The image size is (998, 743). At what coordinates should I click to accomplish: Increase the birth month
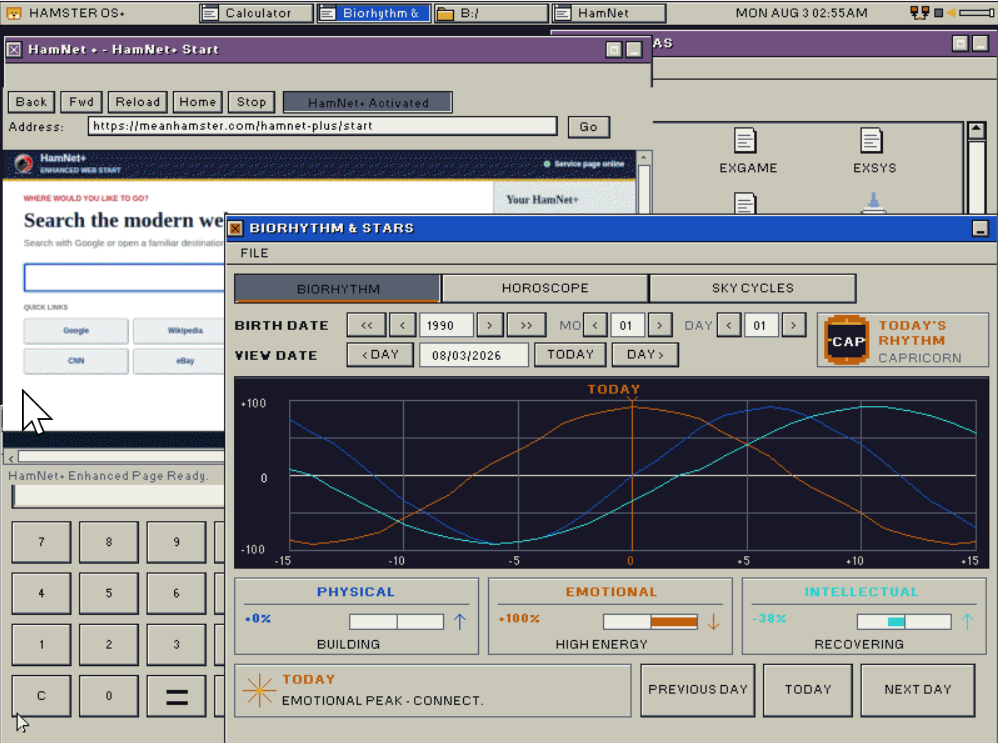tap(660, 325)
